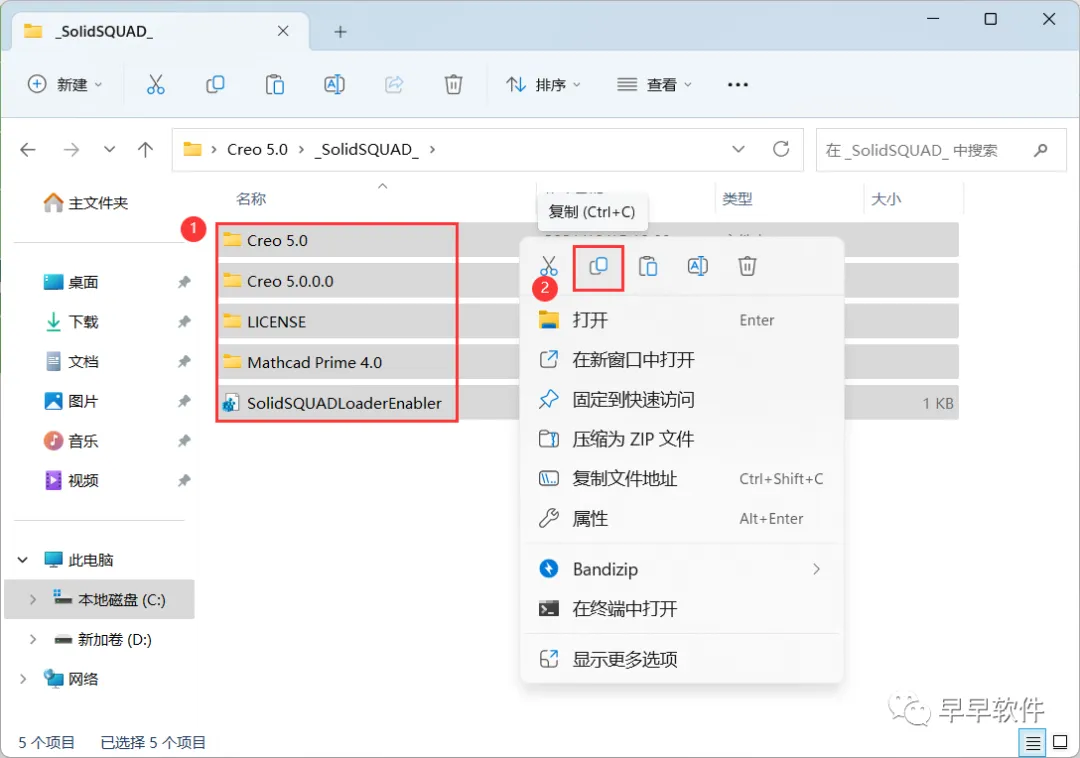Expand the 网络 tree node
The image size is (1080, 758).
point(23,680)
